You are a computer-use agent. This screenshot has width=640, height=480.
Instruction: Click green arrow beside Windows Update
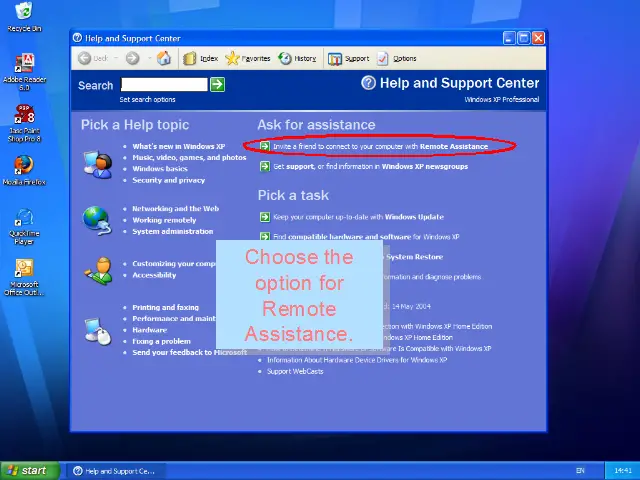click(x=264, y=217)
